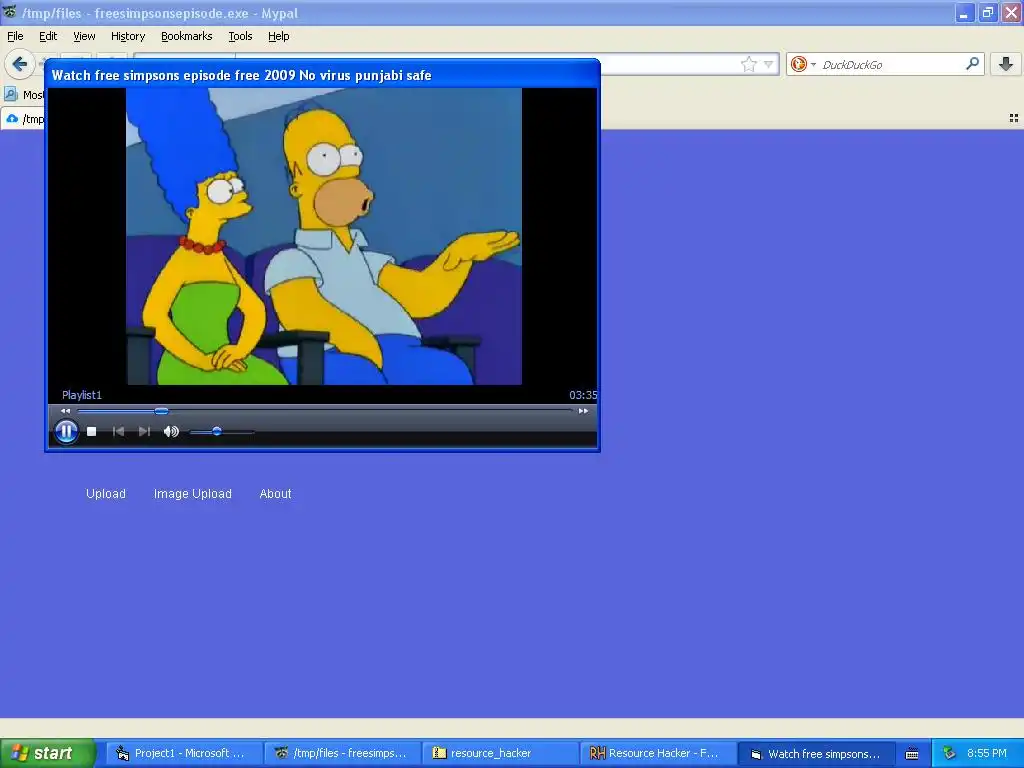This screenshot has width=1024, height=768.
Task: Open the Edit menu in Mypal
Action: click(48, 37)
